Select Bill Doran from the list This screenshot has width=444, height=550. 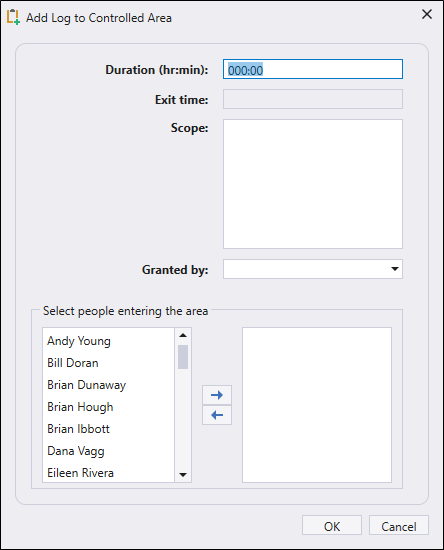tap(108, 363)
